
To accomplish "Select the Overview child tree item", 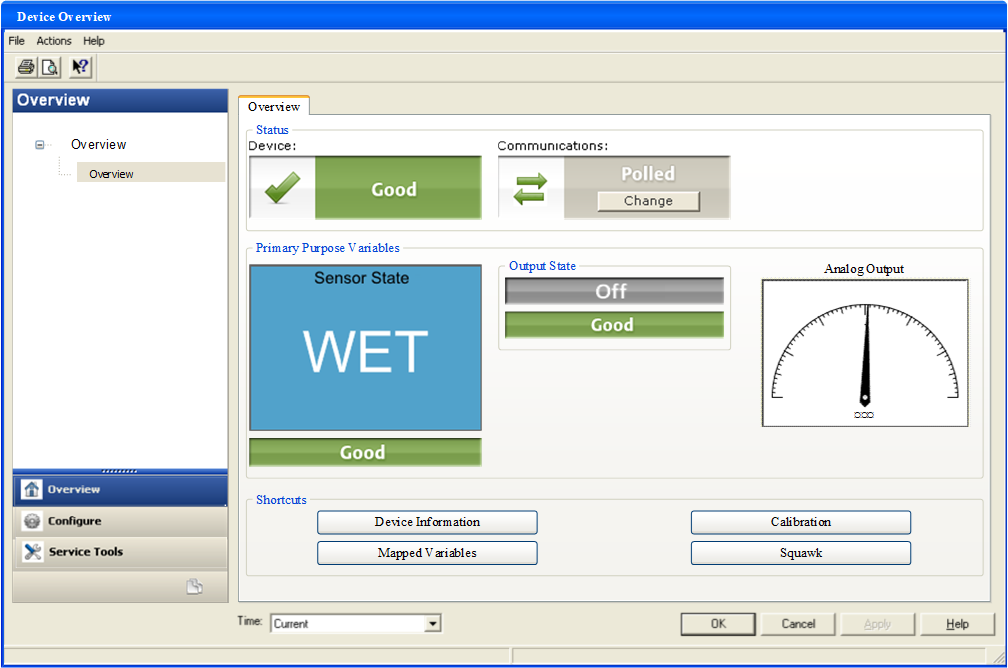I will 111,174.
